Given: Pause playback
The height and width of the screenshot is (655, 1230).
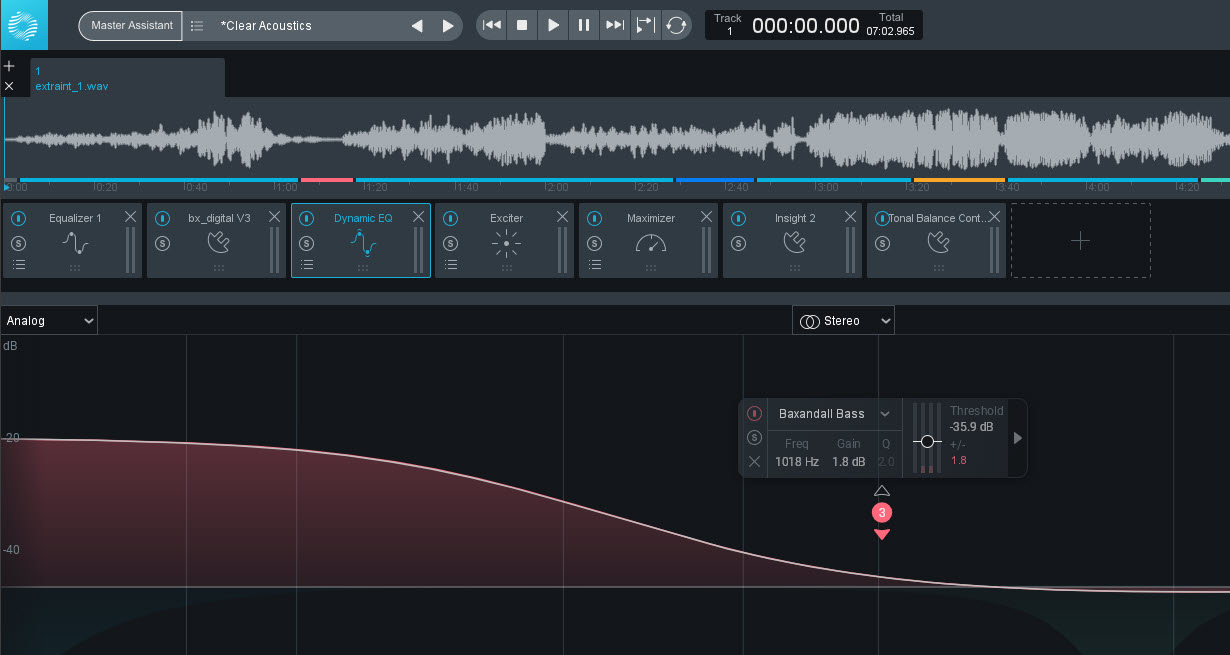Looking at the screenshot, I should [x=583, y=25].
